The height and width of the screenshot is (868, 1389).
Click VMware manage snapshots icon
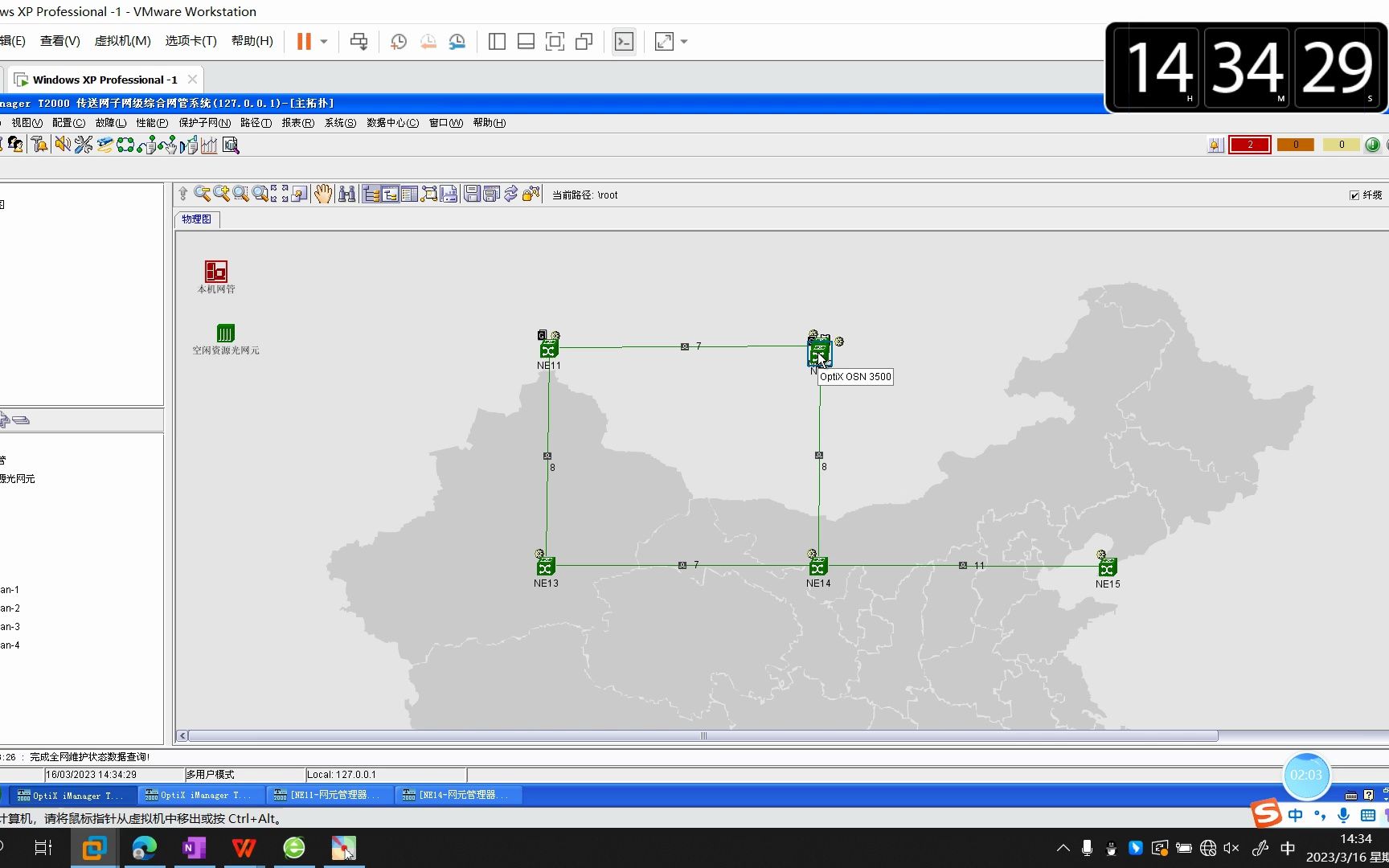[x=457, y=41]
